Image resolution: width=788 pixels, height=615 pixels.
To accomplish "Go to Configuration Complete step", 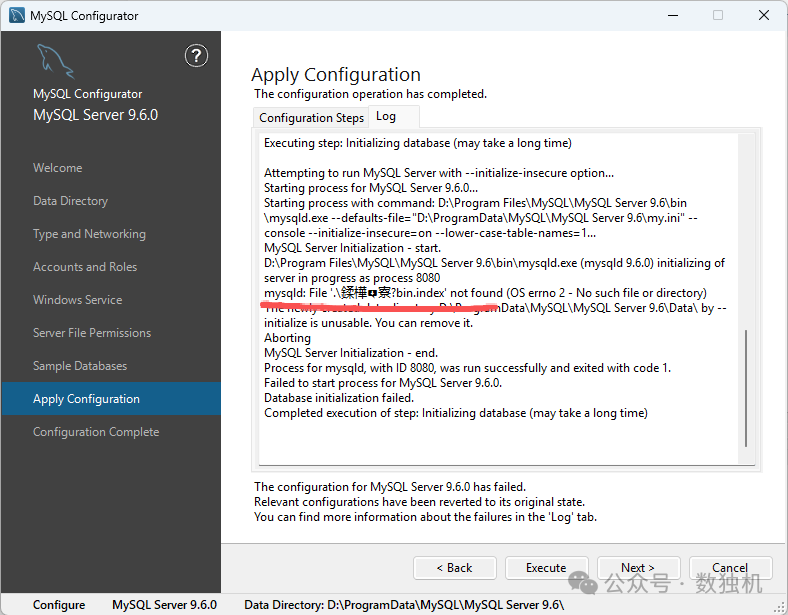I will tap(96, 432).
